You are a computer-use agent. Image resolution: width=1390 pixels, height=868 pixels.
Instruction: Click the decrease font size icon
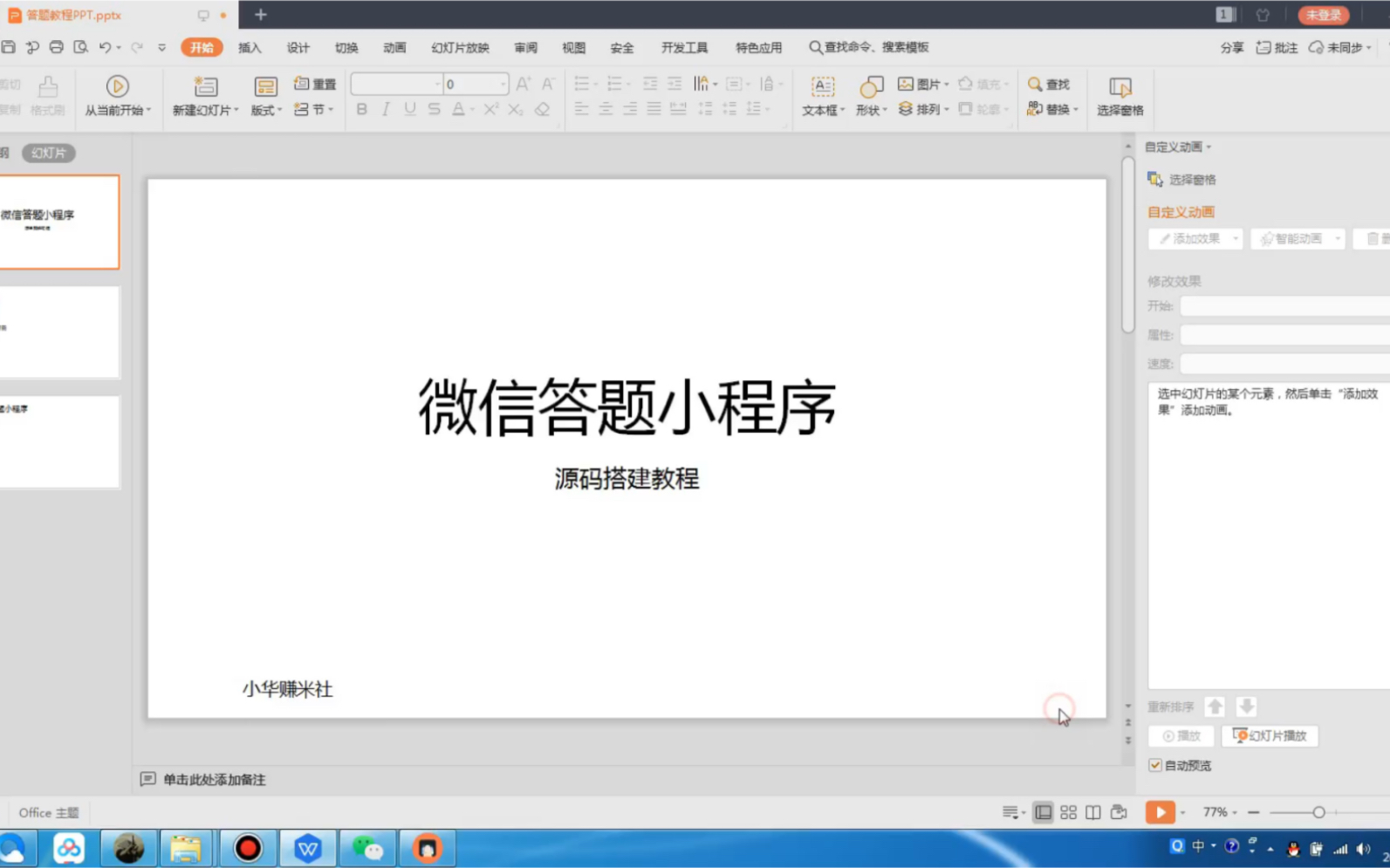(548, 84)
